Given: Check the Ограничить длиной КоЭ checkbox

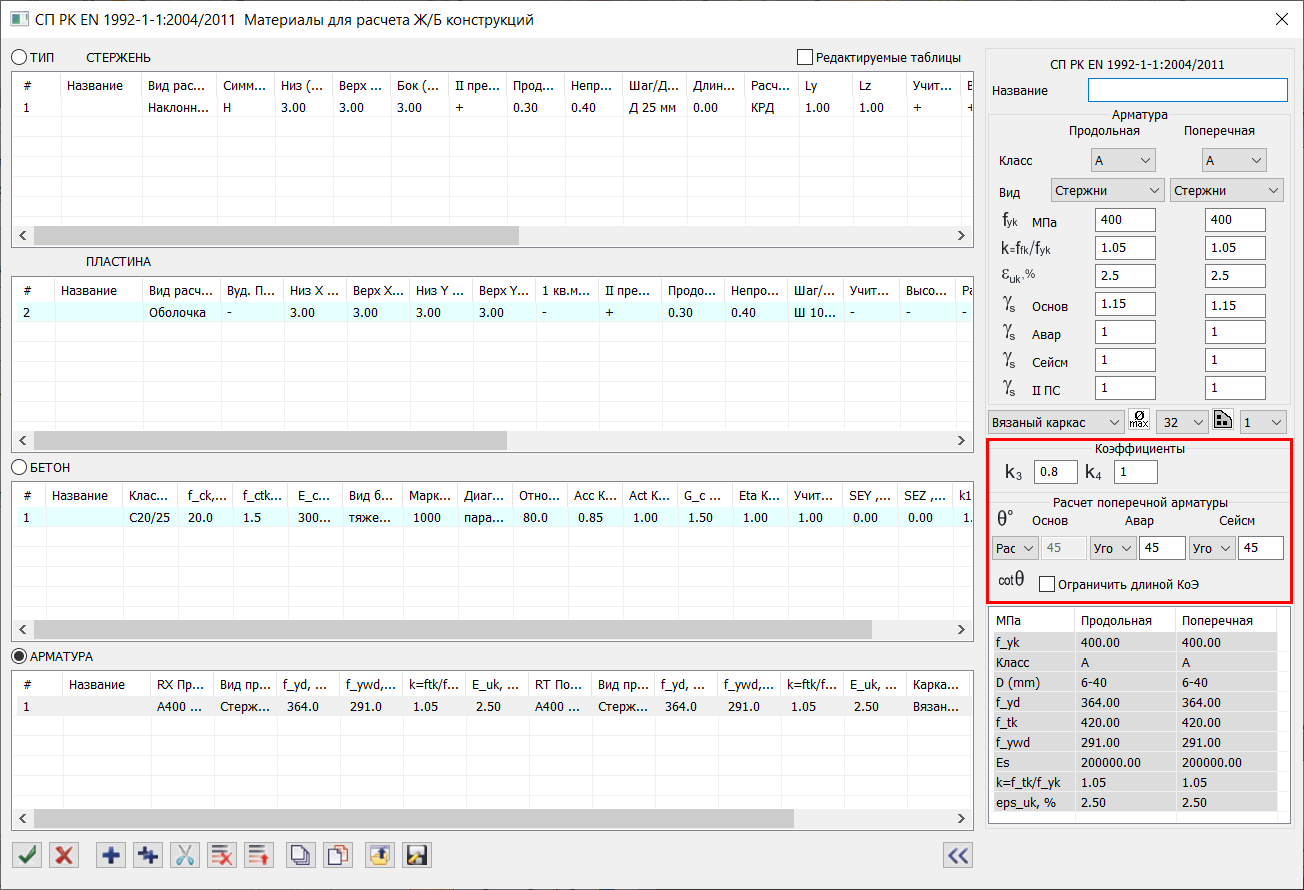Looking at the screenshot, I should tap(1047, 584).
